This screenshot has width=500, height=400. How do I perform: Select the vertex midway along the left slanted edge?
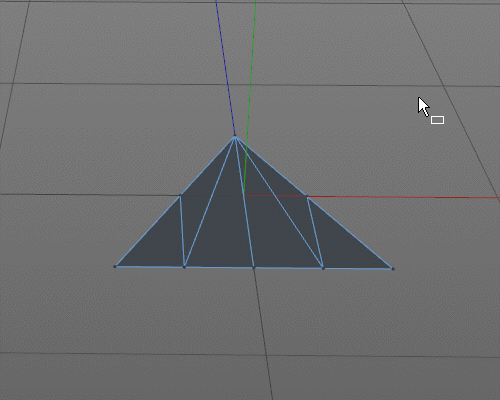tap(180, 195)
